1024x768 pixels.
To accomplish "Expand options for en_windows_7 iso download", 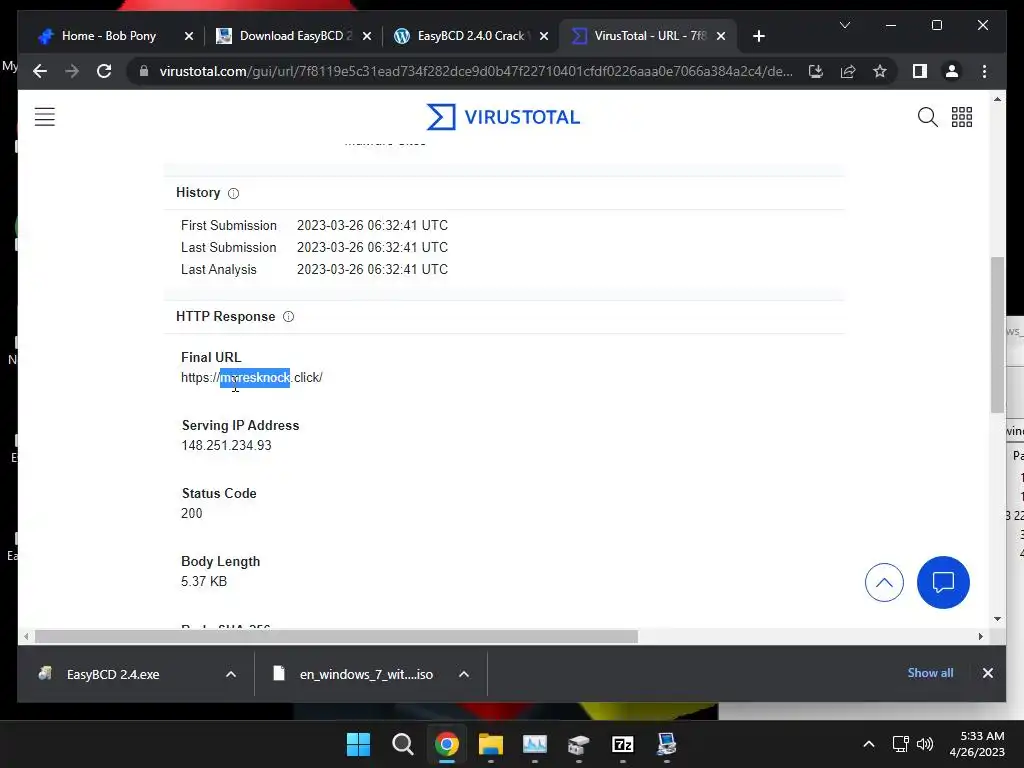I will [464, 674].
